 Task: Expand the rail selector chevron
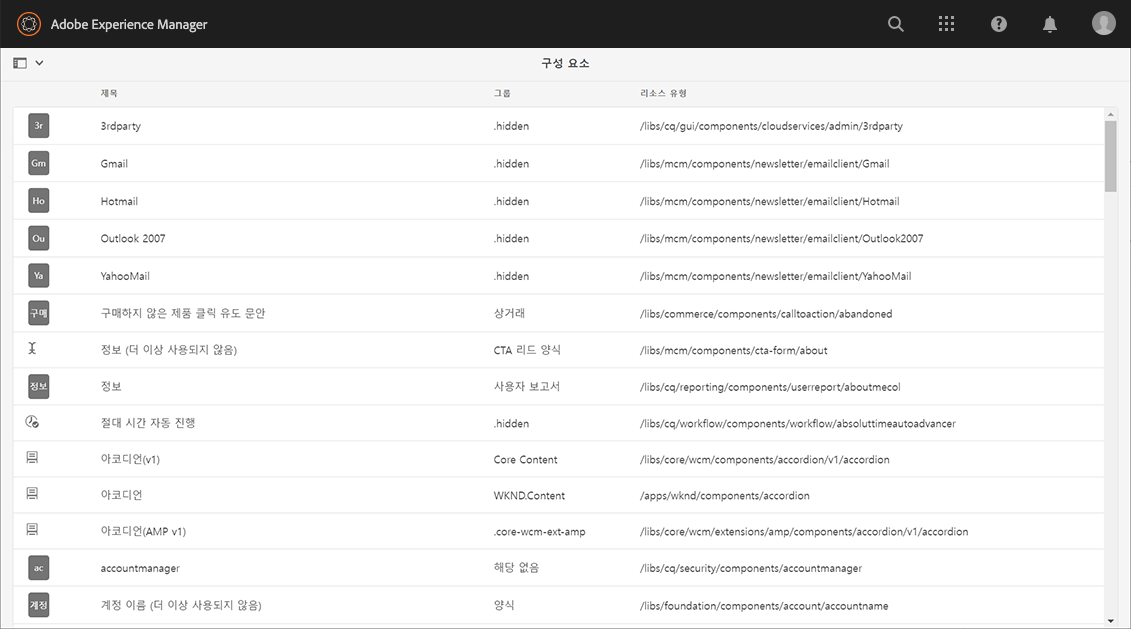click(x=40, y=63)
